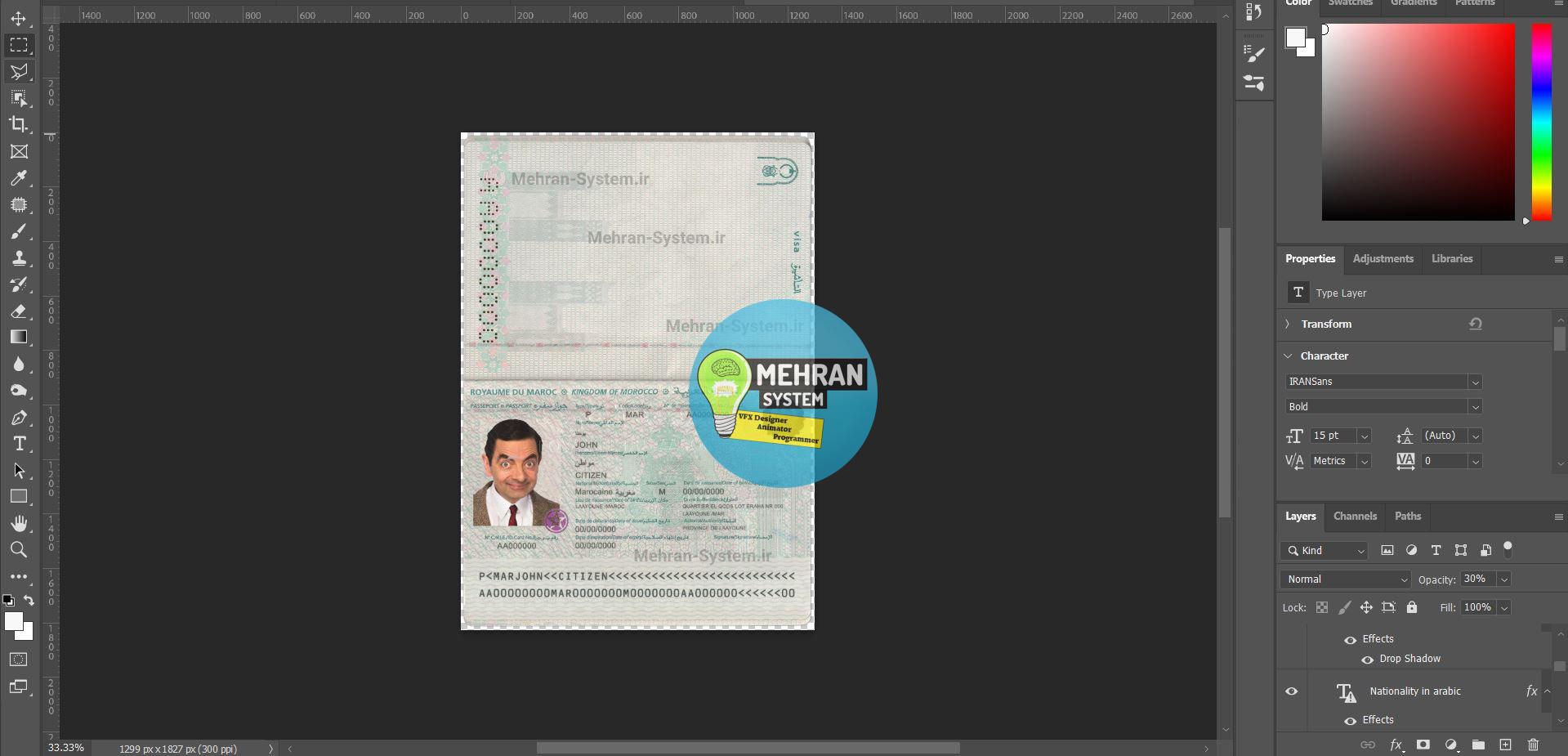This screenshot has width=1568, height=756.
Task: Reset the Transform values
Action: point(1475,324)
